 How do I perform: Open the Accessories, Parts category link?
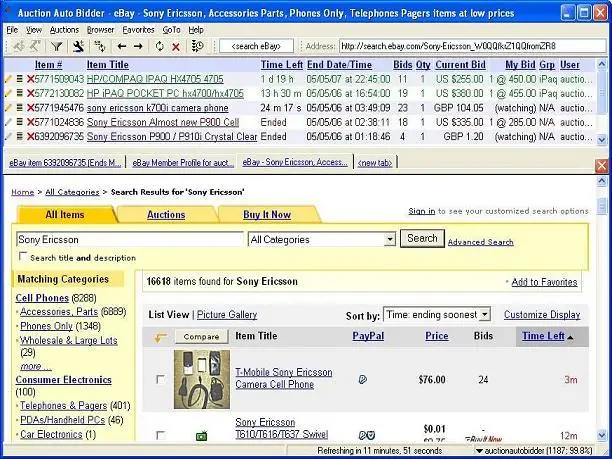click(59, 311)
